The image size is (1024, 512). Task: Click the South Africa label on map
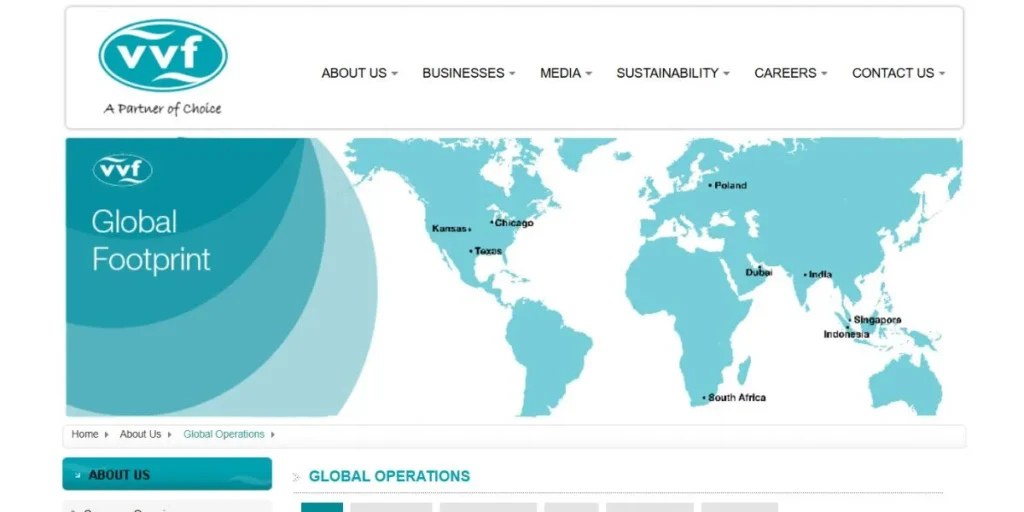pos(737,397)
